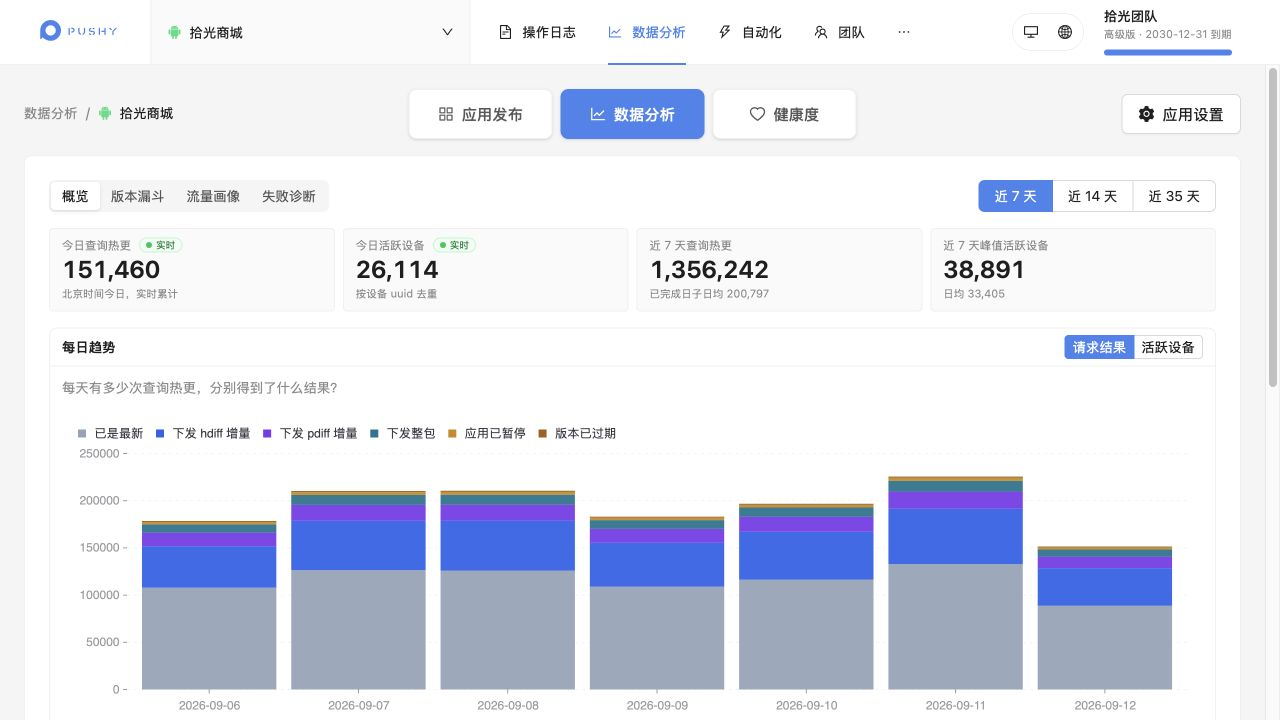Click the 数据分析 breadcrumb link
The image size is (1280, 720).
pyautogui.click(x=50, y=113)
